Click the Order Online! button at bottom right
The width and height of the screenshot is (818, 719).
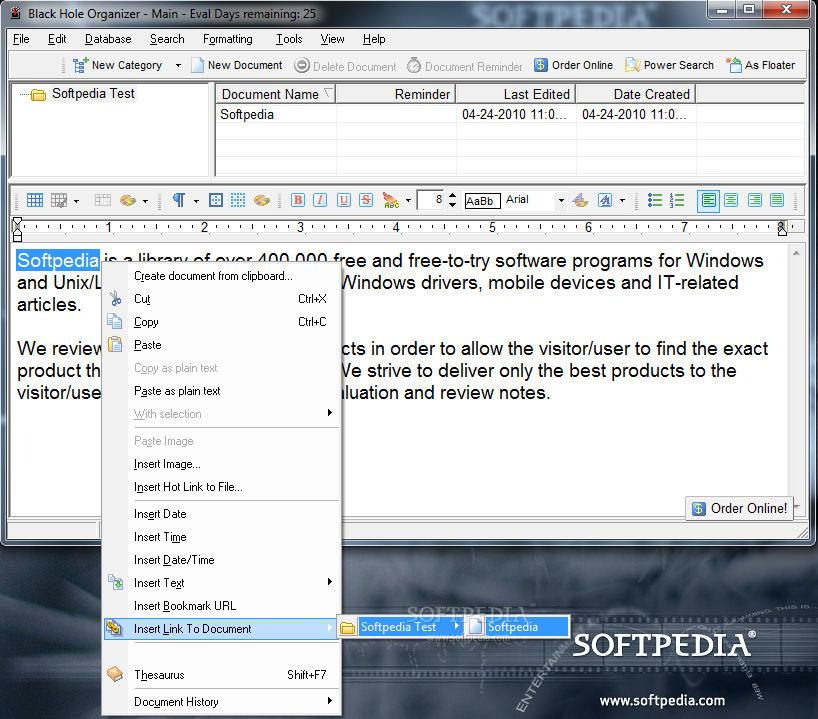pyautogui.click(x=739, y=508)
